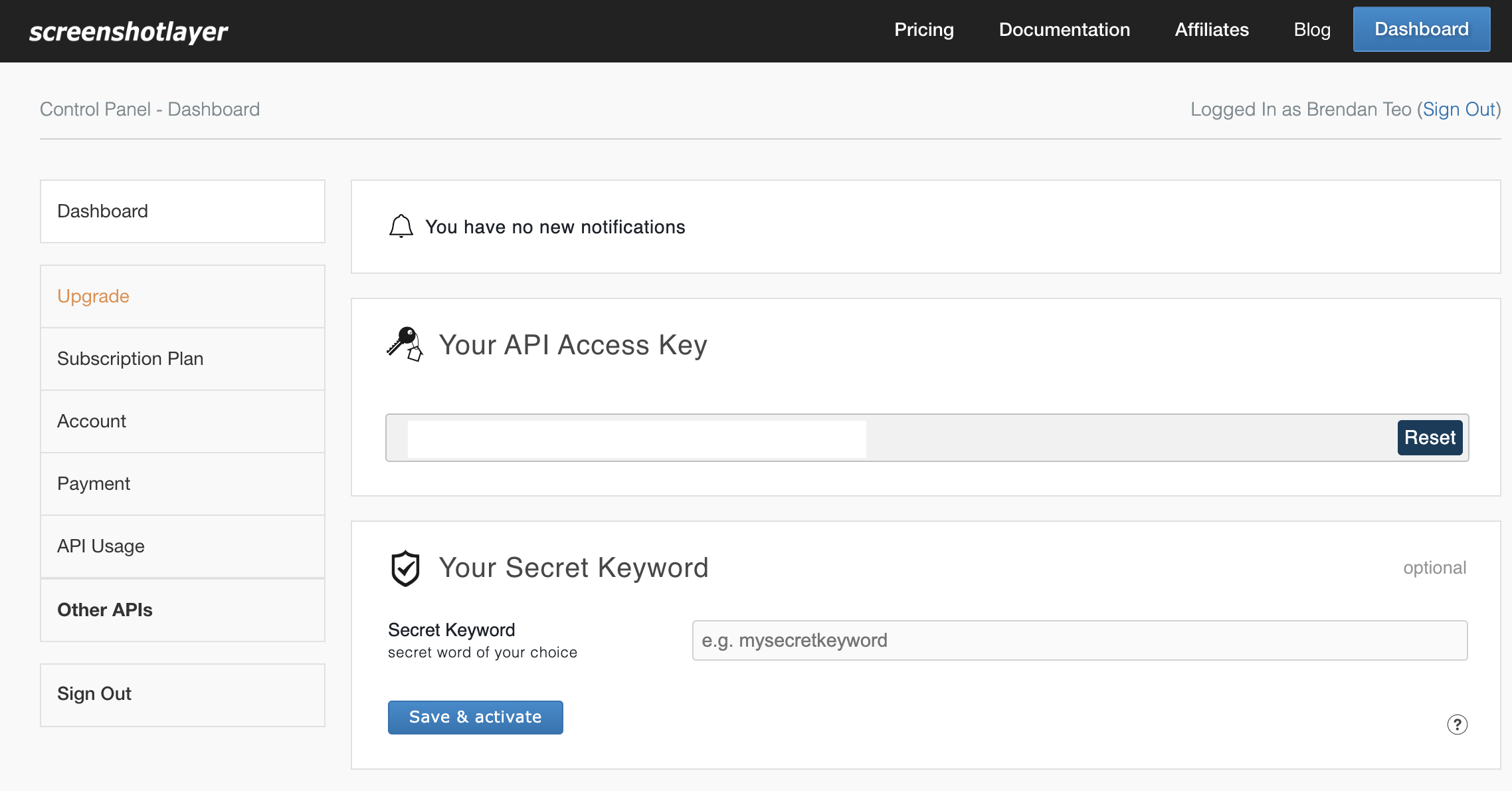1512x791 pixels.
Task: Click the screenshotlayer logo
Action: (x=128, y=31)
